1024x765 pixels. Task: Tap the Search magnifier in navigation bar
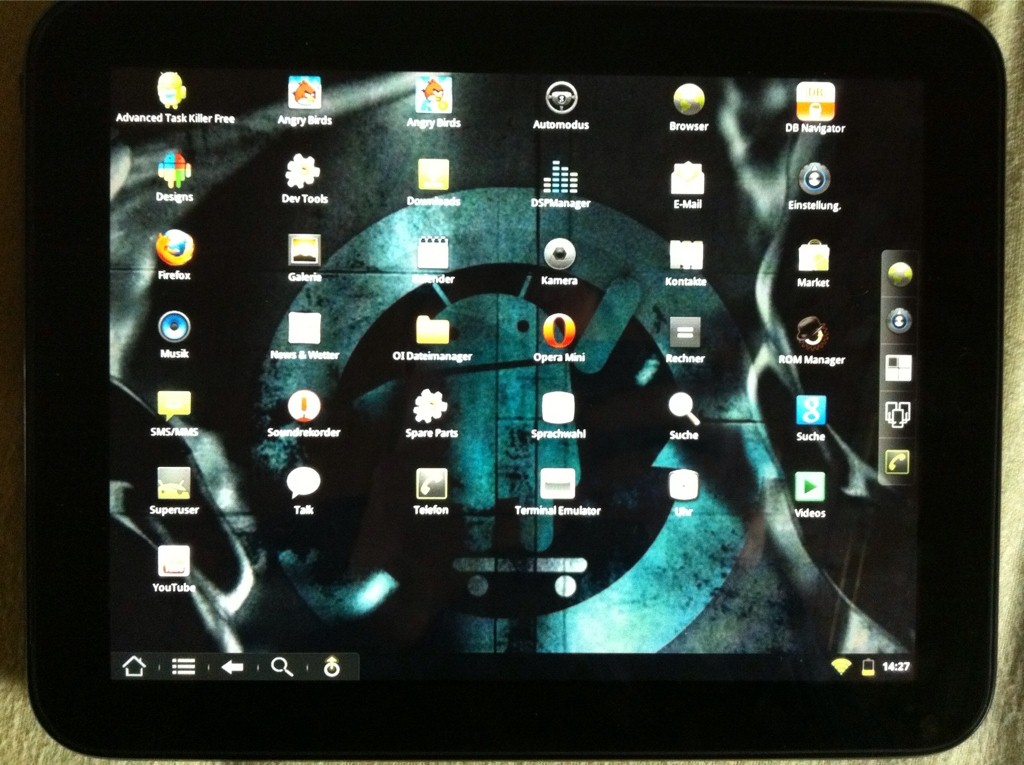(282, 667)
